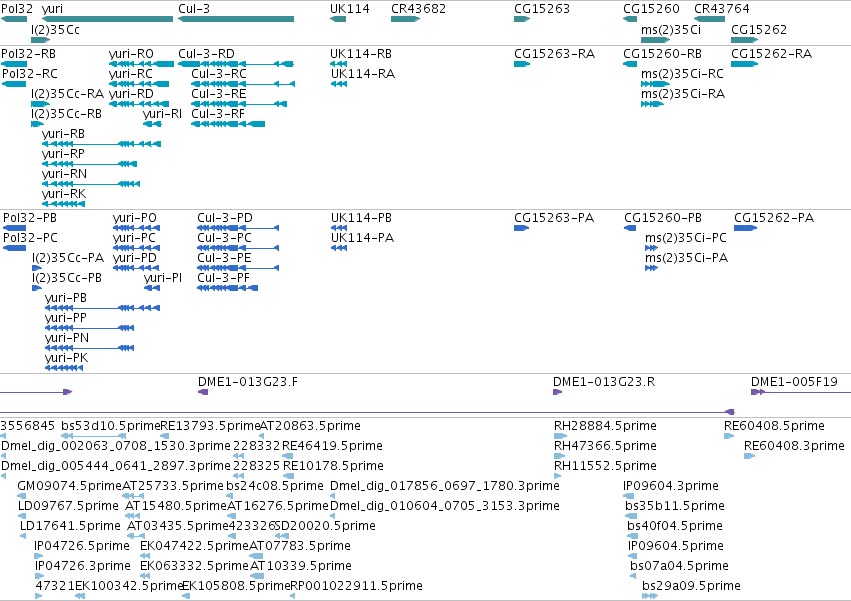
Task: Click the Pol32 gene label
Action: click(17, 9)
